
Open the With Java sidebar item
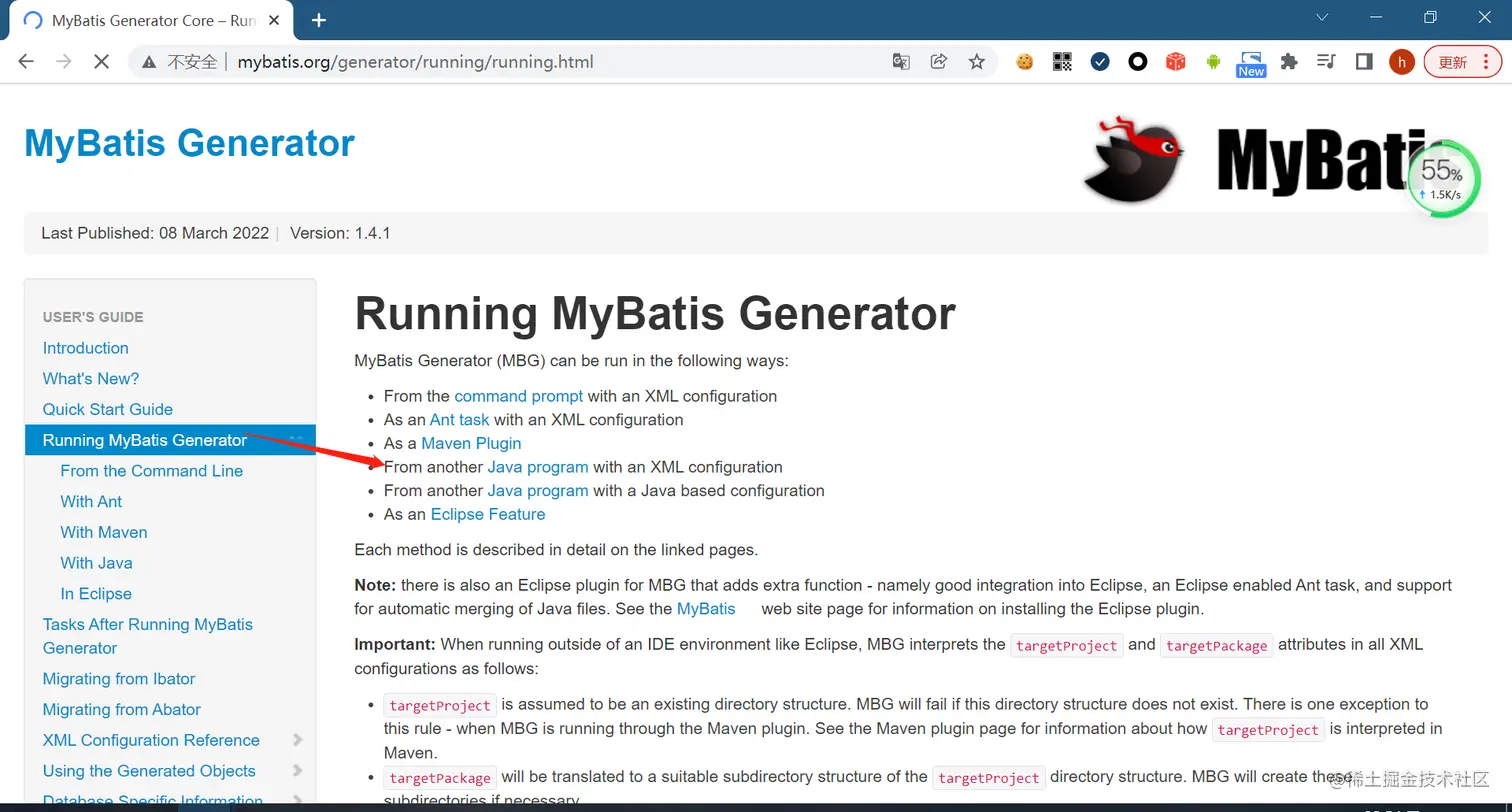97,563
